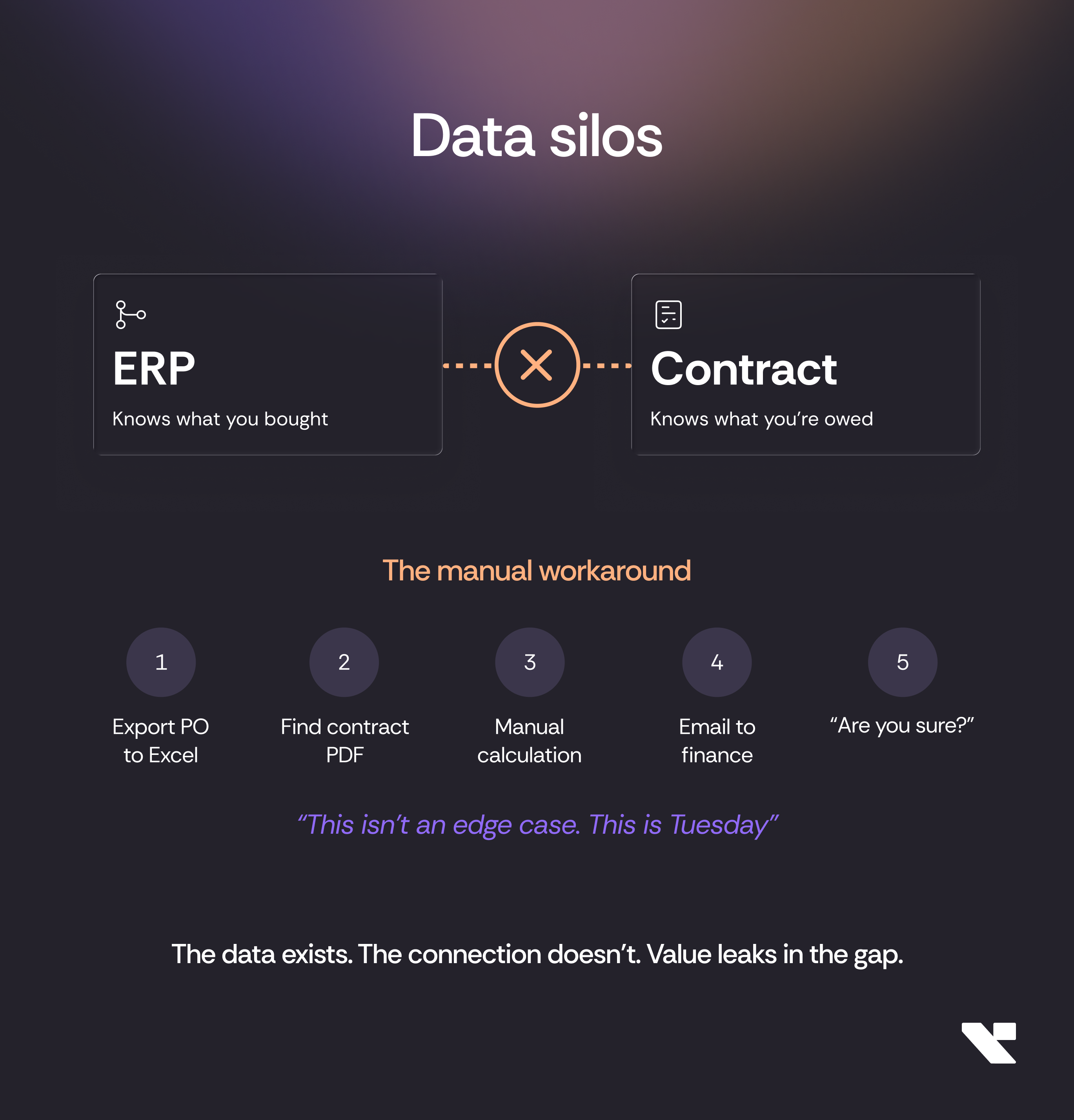Select the step 2 circle

344,662
